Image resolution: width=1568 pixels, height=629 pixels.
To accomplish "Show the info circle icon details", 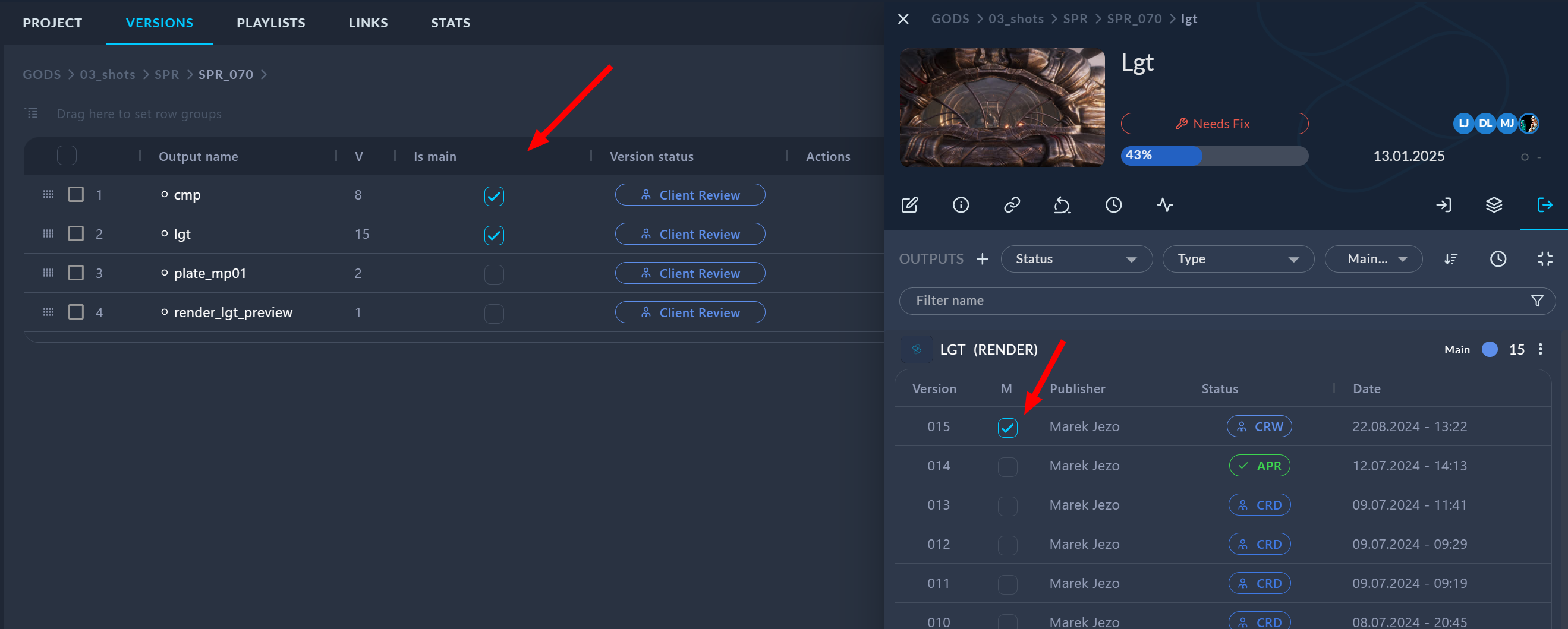I will (x=961, y=205).
